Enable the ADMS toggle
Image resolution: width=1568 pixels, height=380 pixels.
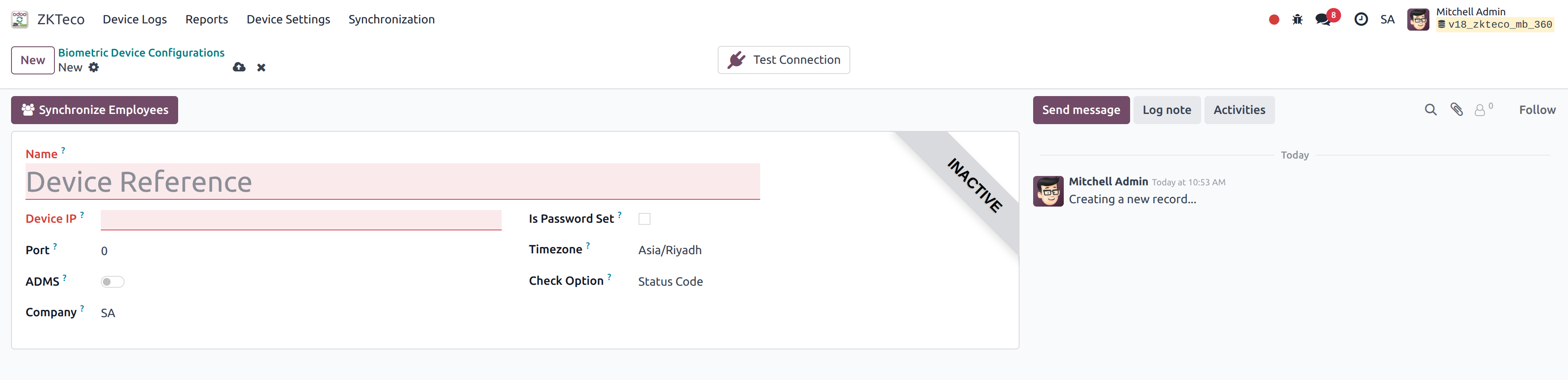coord(112,281)
